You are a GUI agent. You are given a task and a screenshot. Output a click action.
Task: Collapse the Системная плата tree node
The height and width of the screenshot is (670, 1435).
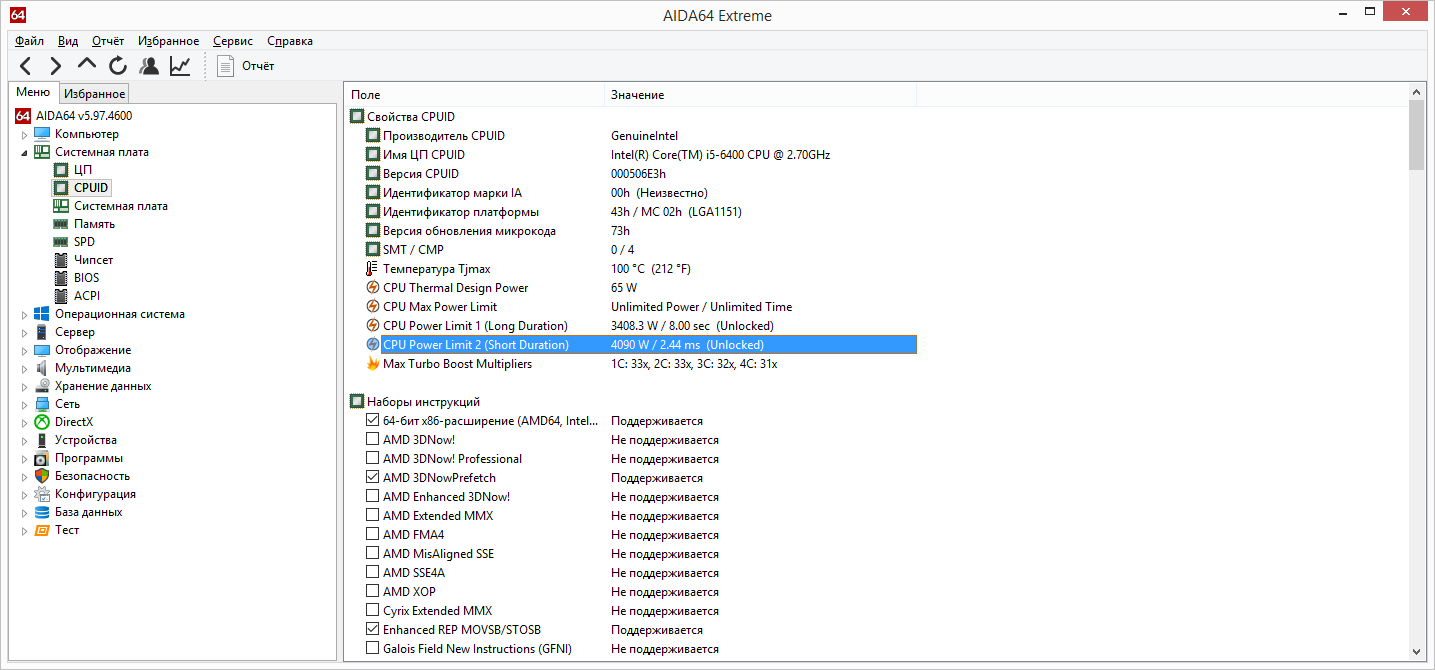point(24,153)
